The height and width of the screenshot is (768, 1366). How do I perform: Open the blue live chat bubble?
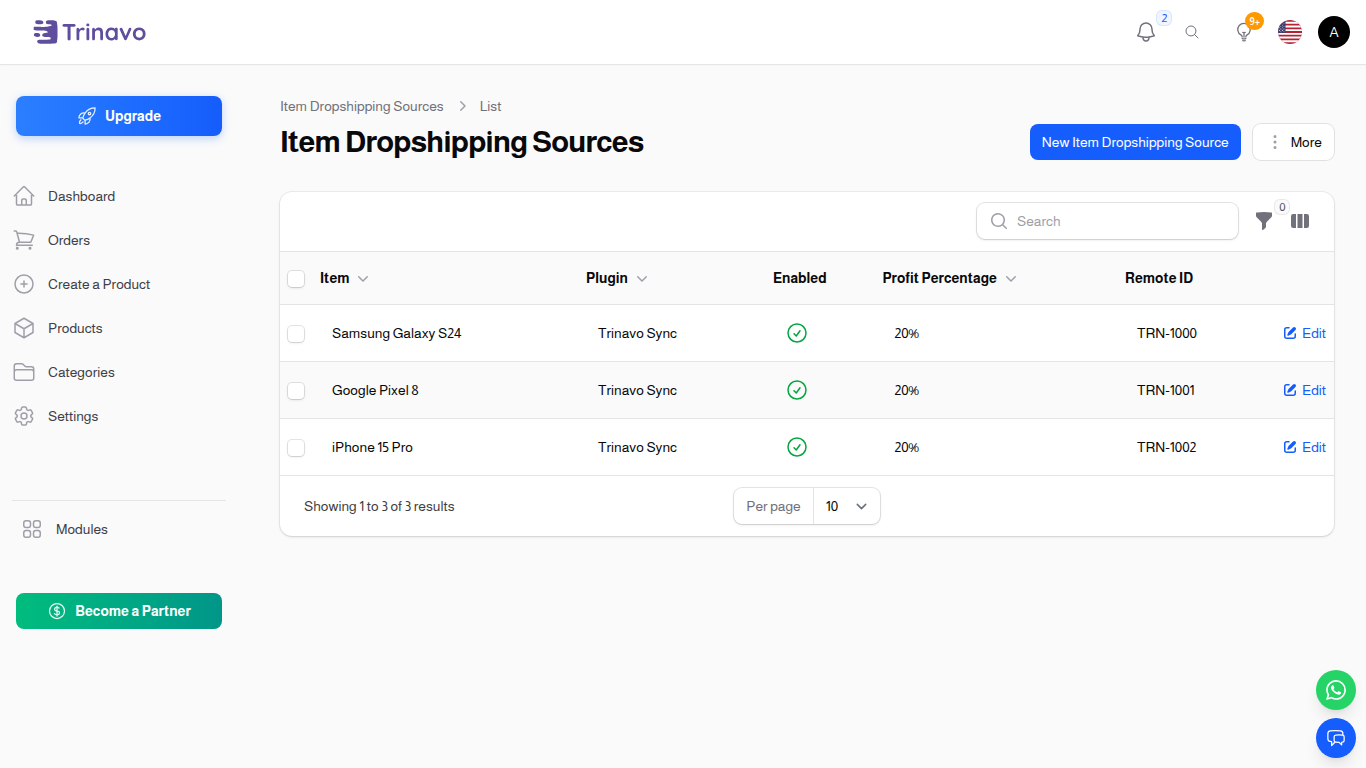pos(1336,738)
